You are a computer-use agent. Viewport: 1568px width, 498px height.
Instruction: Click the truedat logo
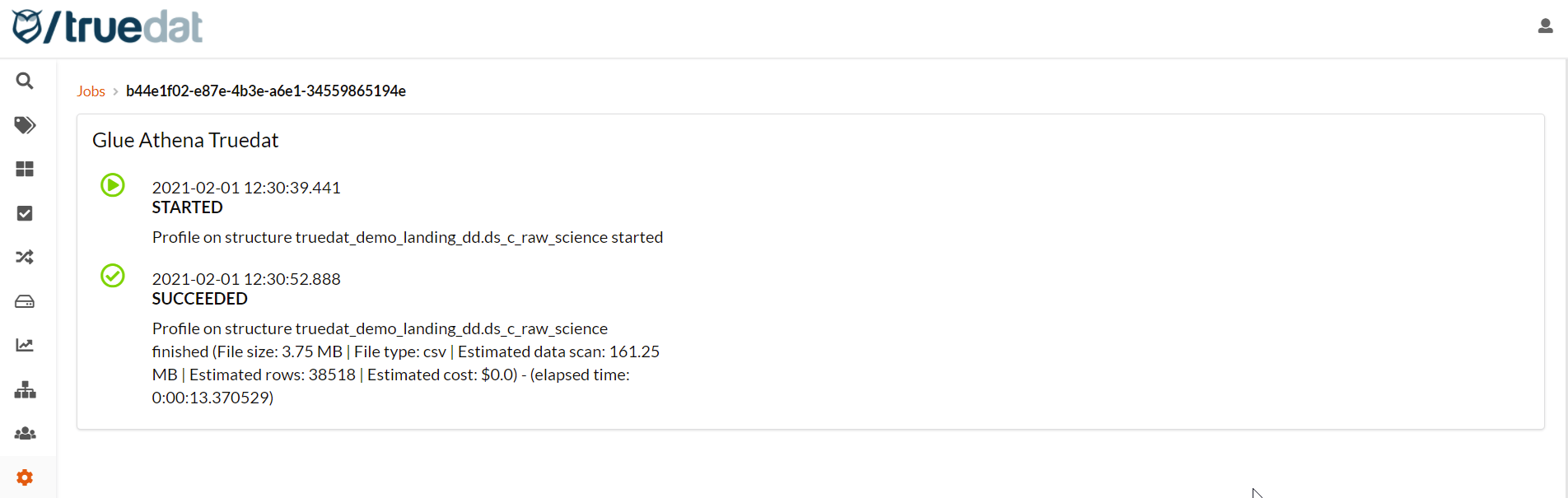(x=107, y=27)
